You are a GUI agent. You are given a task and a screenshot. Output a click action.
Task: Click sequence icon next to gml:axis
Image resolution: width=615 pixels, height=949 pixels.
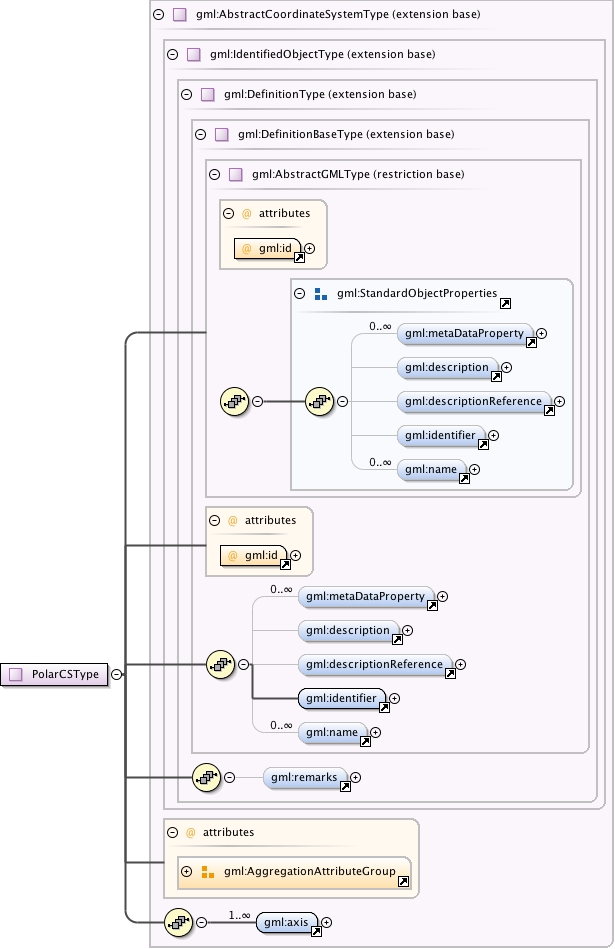(179, 922)
